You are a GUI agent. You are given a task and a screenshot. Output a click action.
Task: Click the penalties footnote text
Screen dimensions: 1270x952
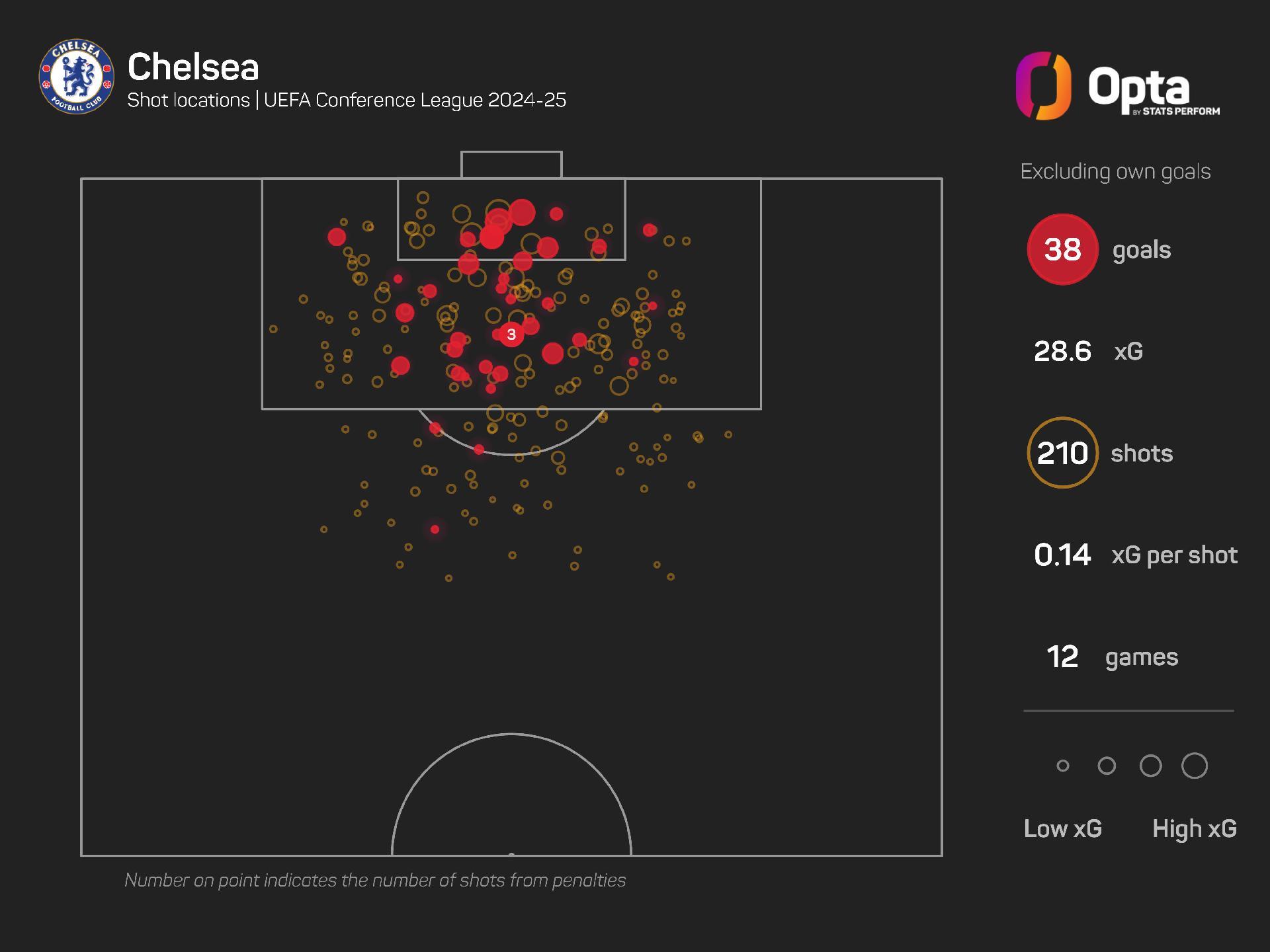pyautogui.click(x=375, y=881)
